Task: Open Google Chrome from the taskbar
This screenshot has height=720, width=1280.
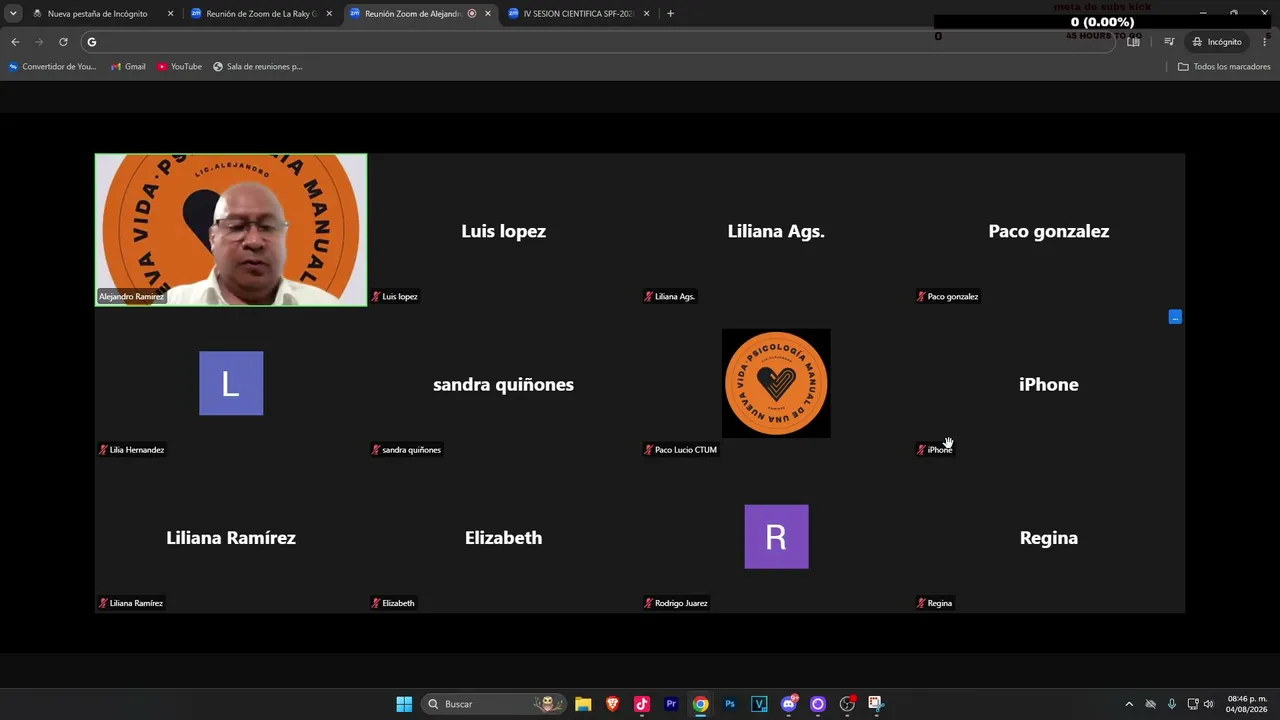Action: pos(701,704)
